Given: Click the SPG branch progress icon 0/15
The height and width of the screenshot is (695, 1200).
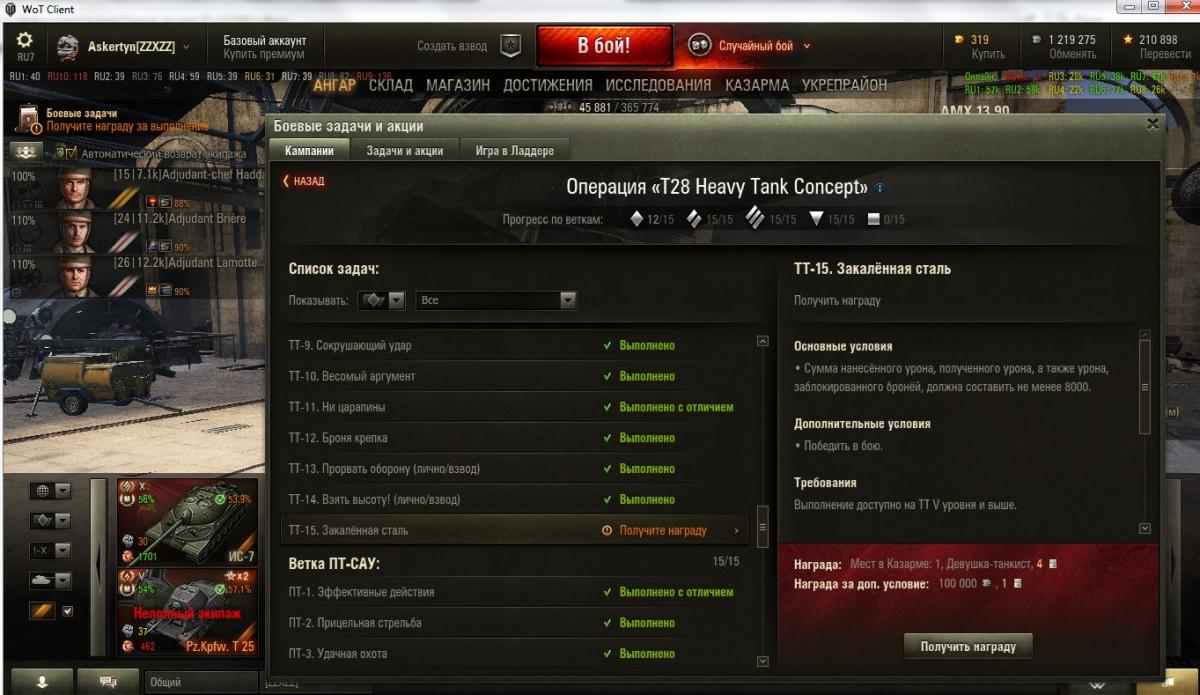Looking at the screenshot, I should (874, 219).
